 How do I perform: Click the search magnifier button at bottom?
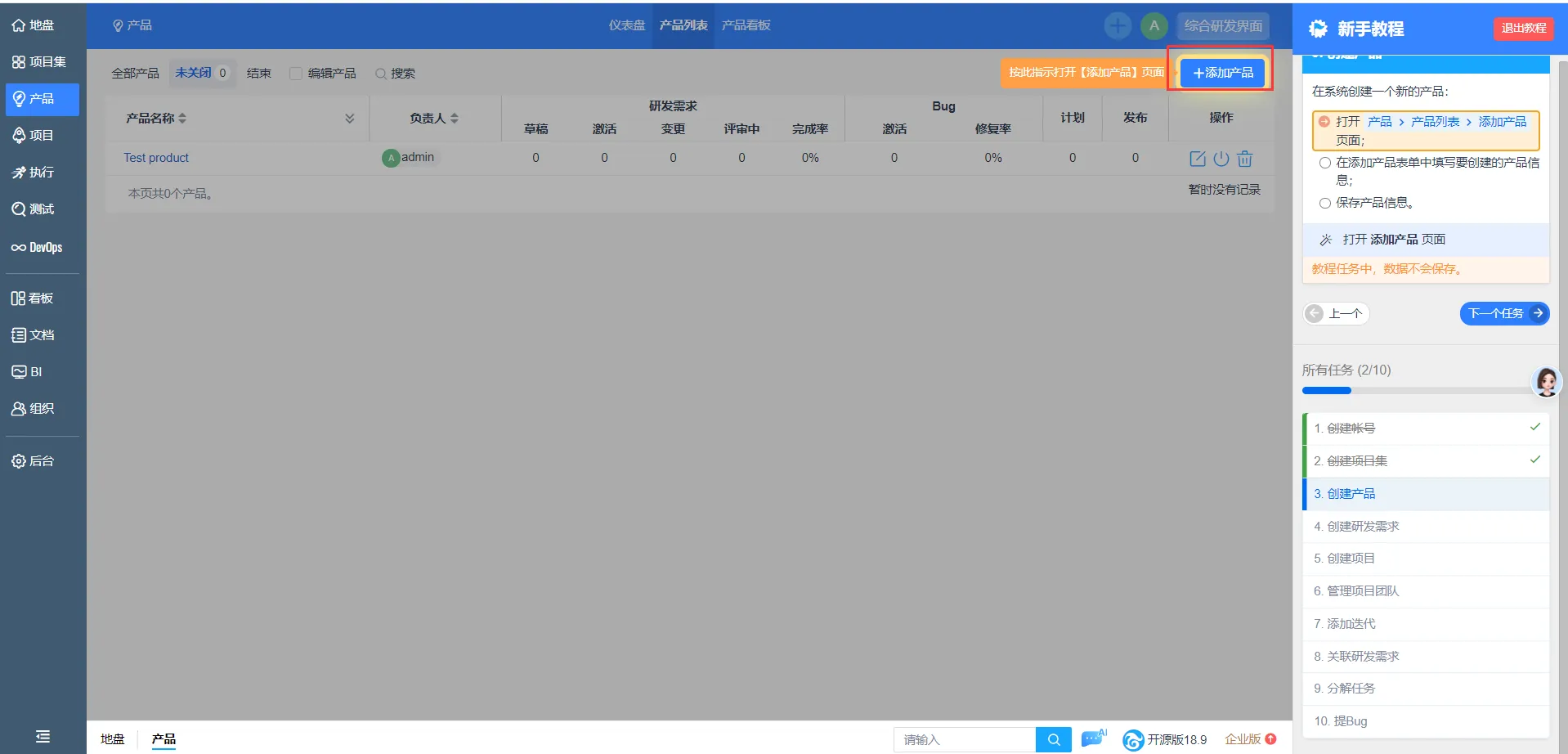[x=1054, y=739]
